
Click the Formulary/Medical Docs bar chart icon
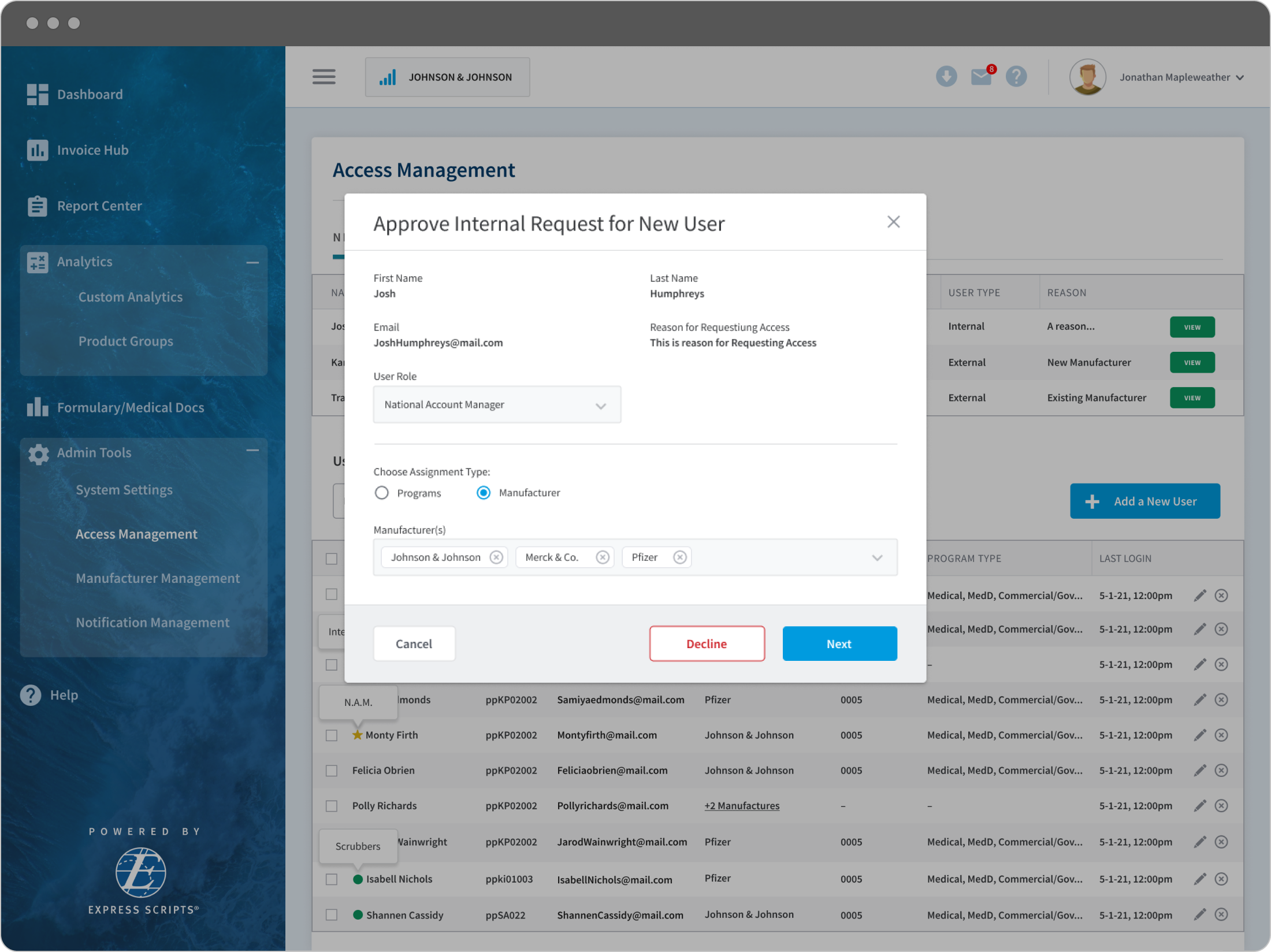click(38, 407)
